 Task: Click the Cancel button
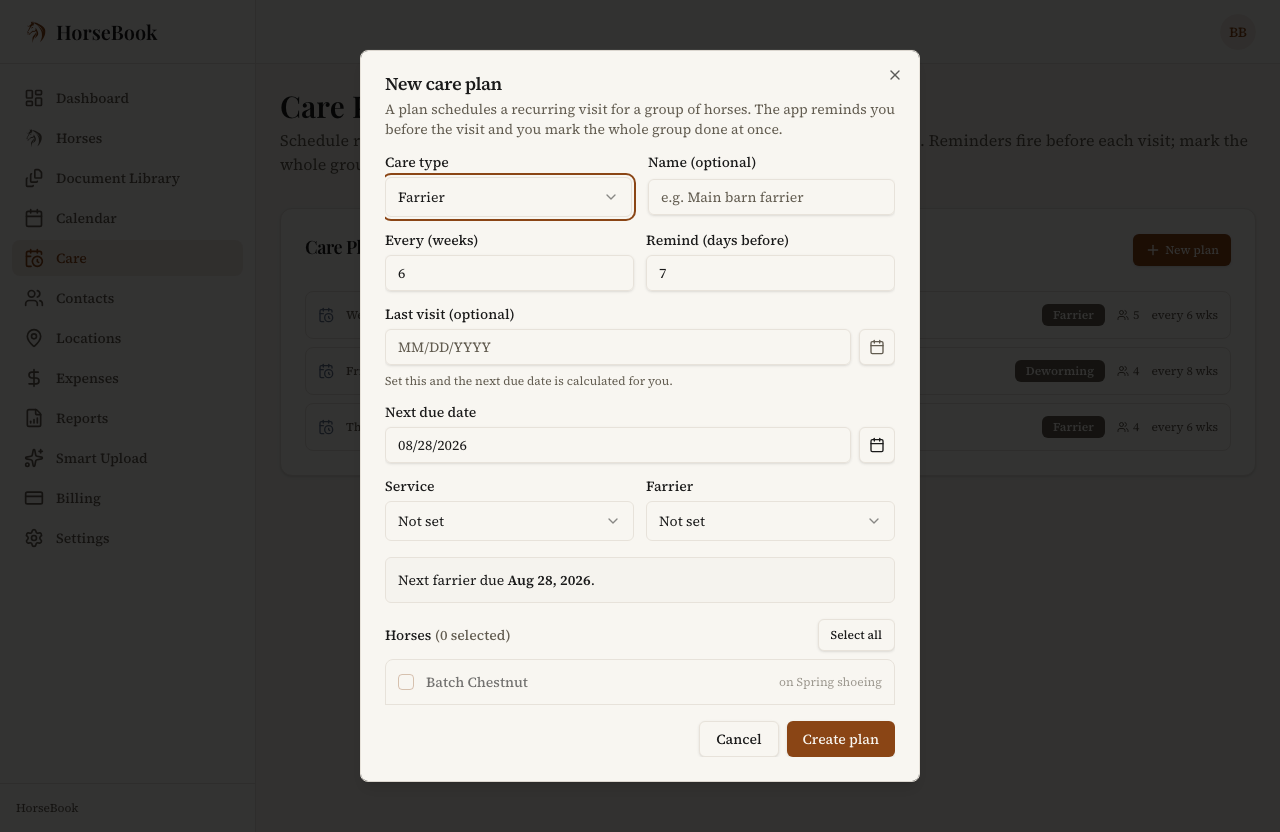click(739, 739)
